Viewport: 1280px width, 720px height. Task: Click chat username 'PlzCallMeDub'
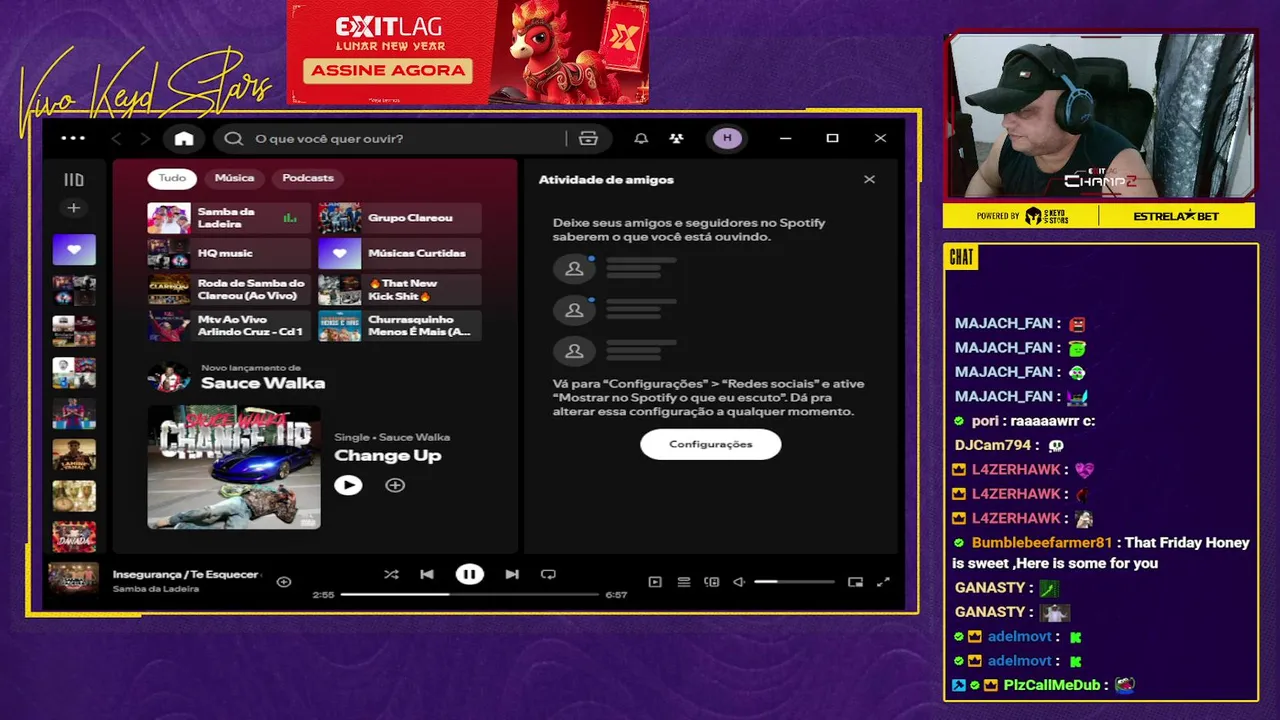(1052, 685)
